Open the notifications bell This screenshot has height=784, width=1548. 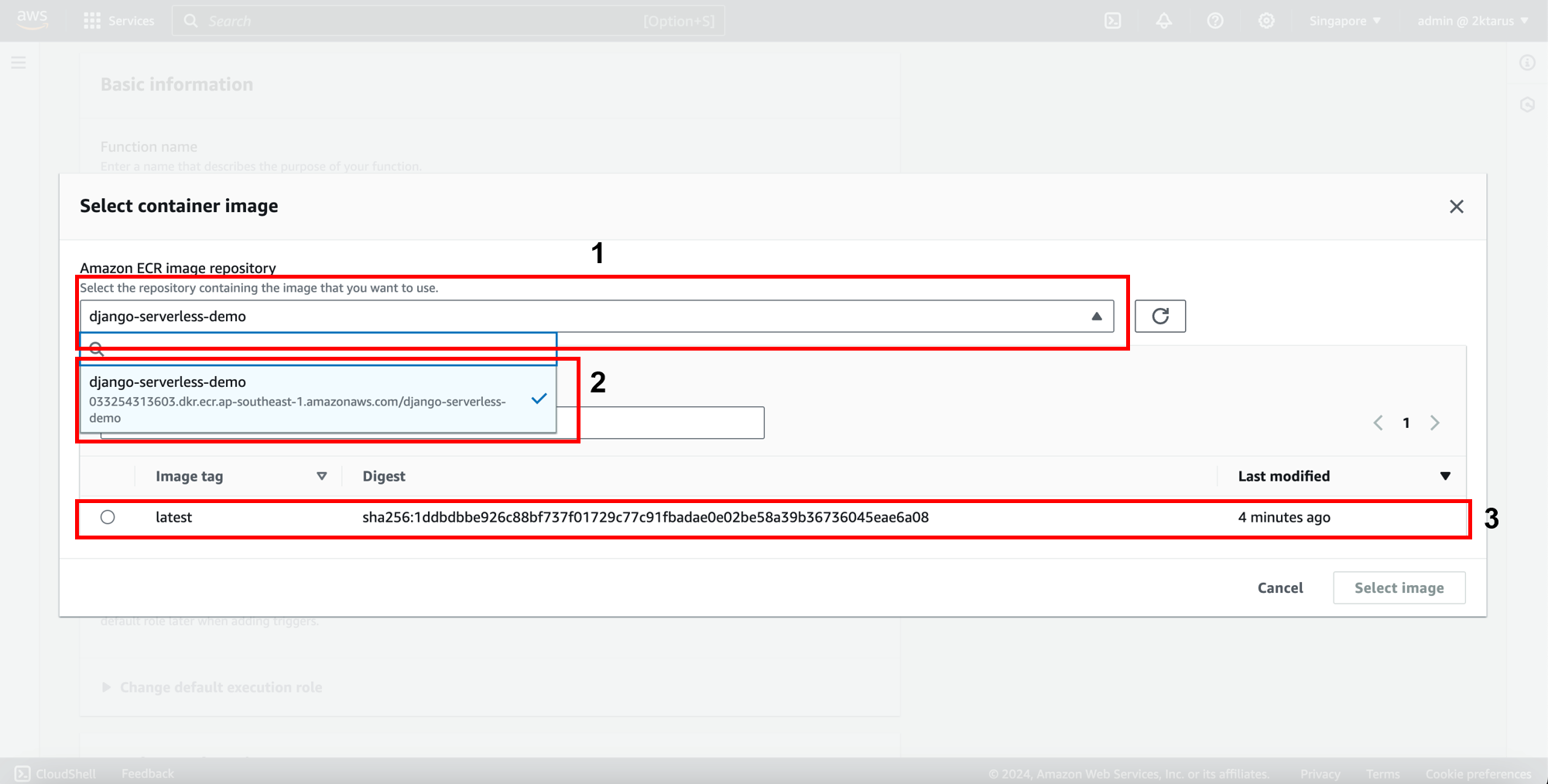click(1163, 21)
